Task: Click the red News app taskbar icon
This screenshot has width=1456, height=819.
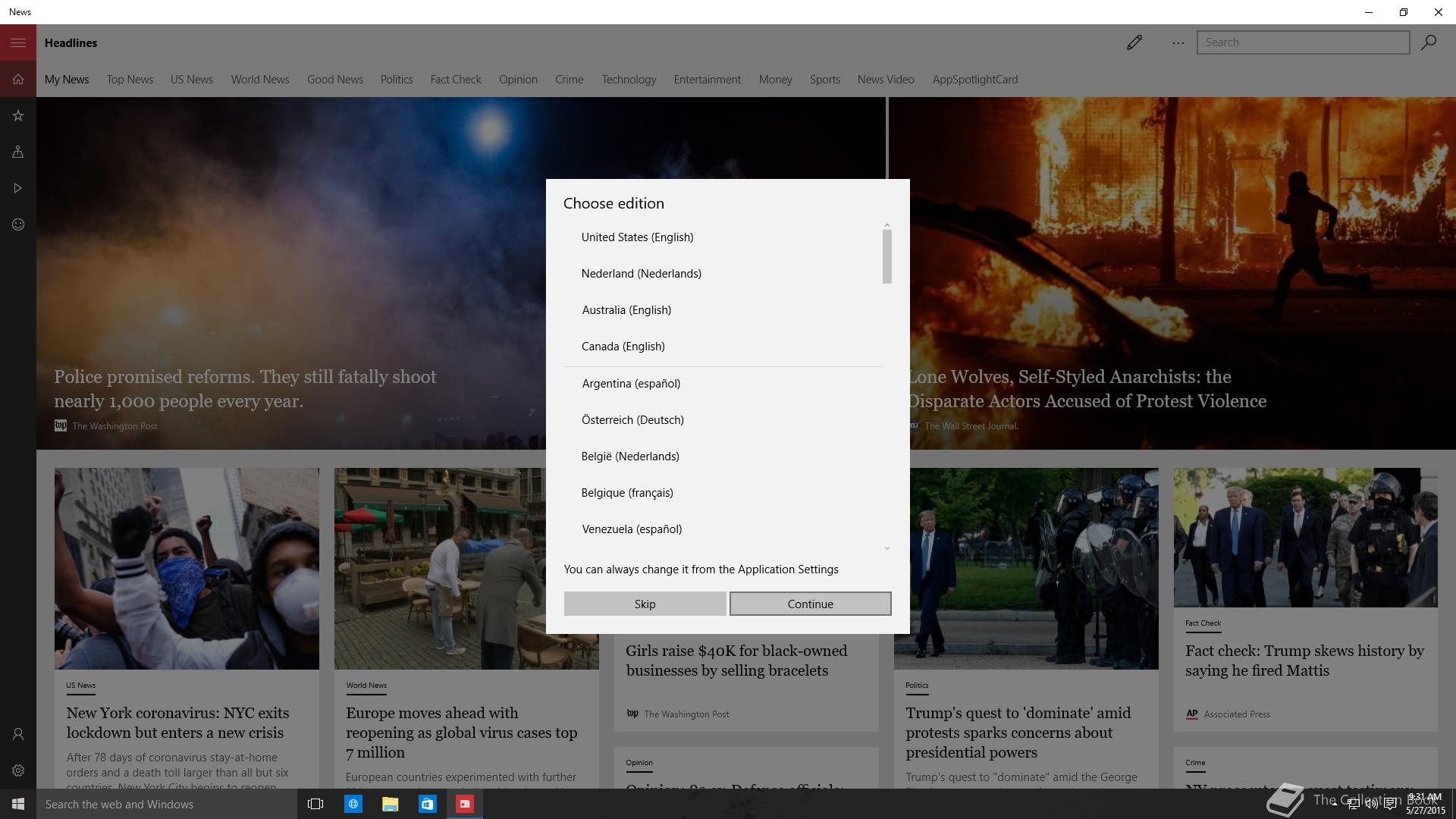Action: click(464, 804)
